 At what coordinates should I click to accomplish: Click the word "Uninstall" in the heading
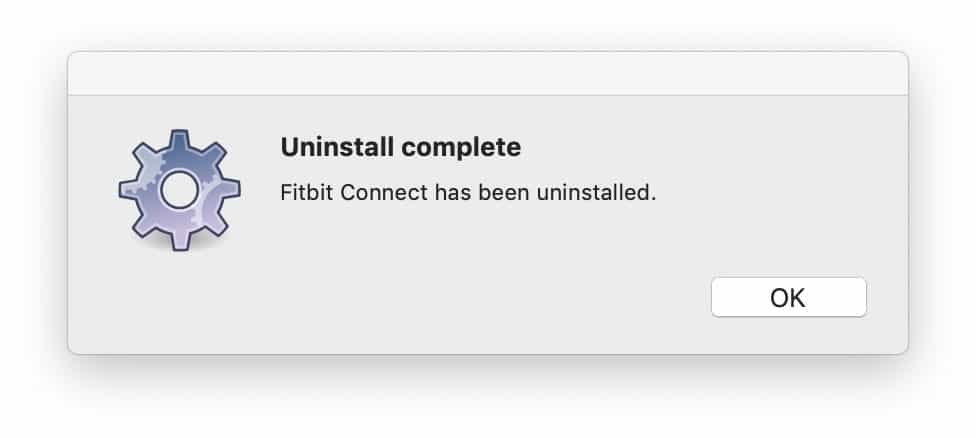pyautogui.click(x=337, y=148)
